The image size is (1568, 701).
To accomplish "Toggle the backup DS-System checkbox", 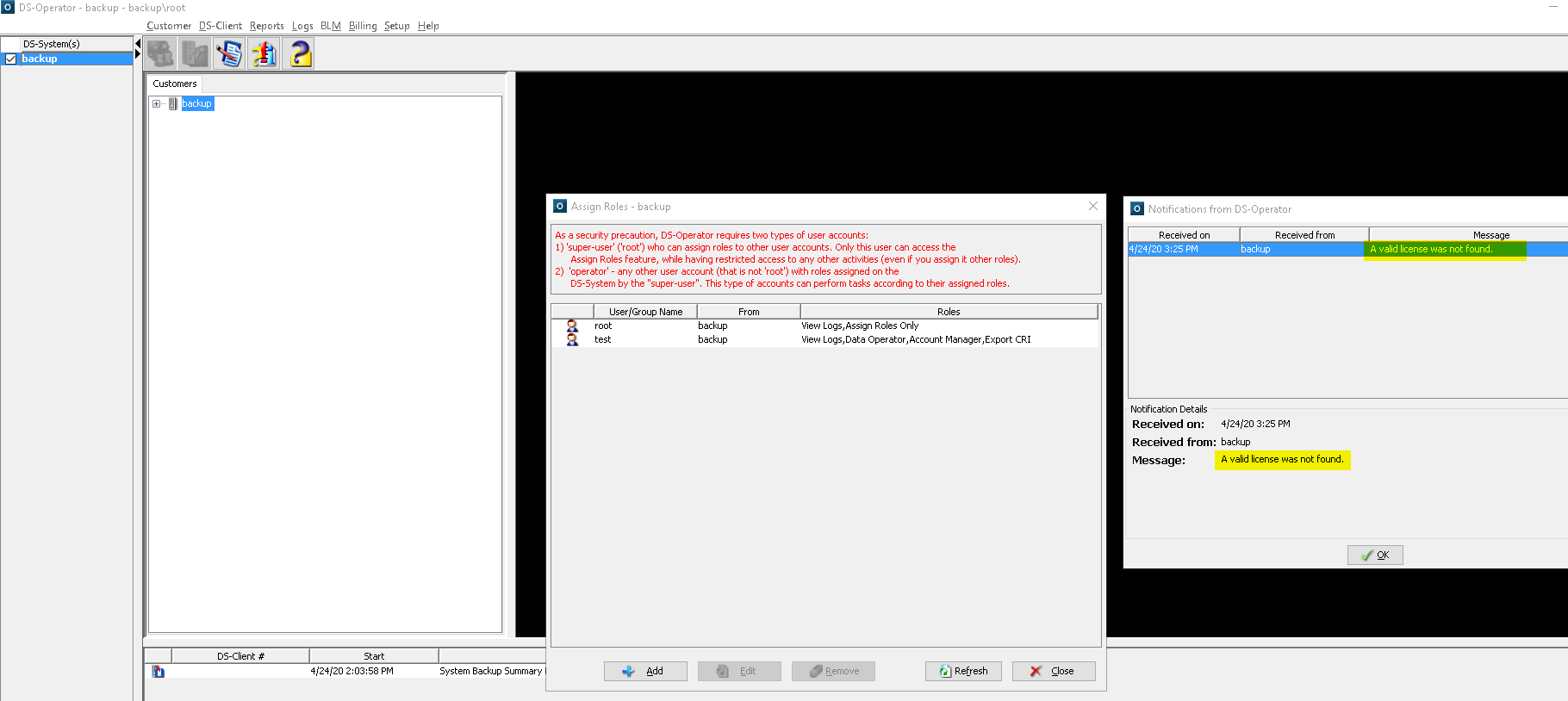I will coord(11,59).
